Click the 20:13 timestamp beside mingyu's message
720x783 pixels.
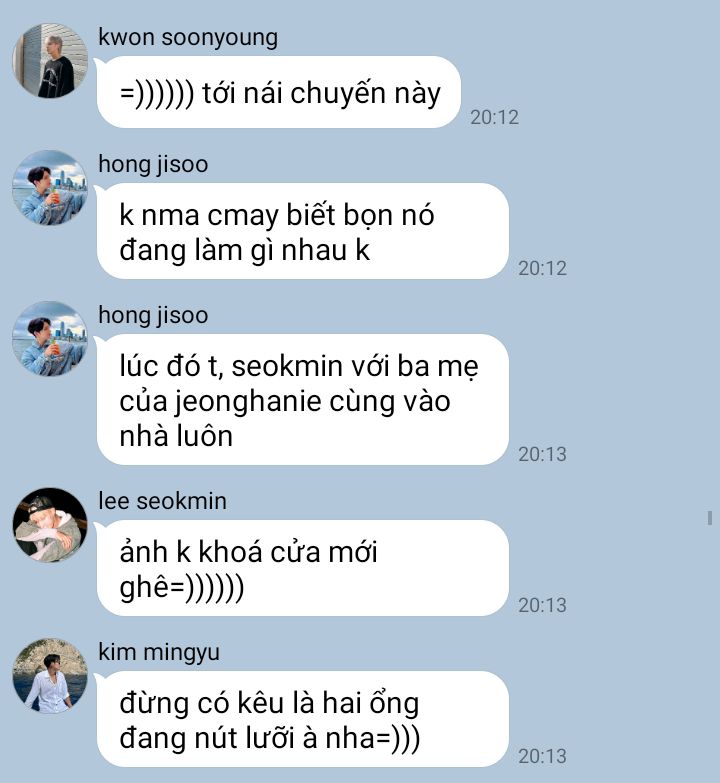click(542, 757)
